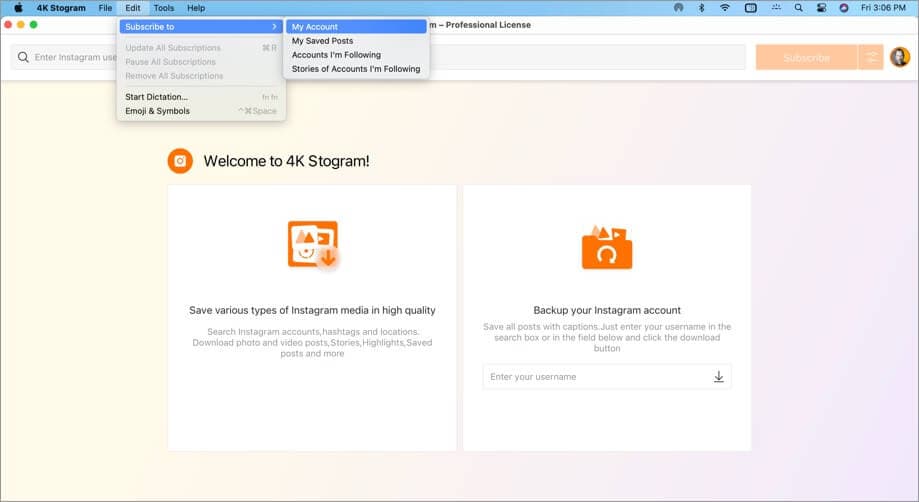Open the Apple menu
The image size is (919, 502).
click(x=18, y=8)
